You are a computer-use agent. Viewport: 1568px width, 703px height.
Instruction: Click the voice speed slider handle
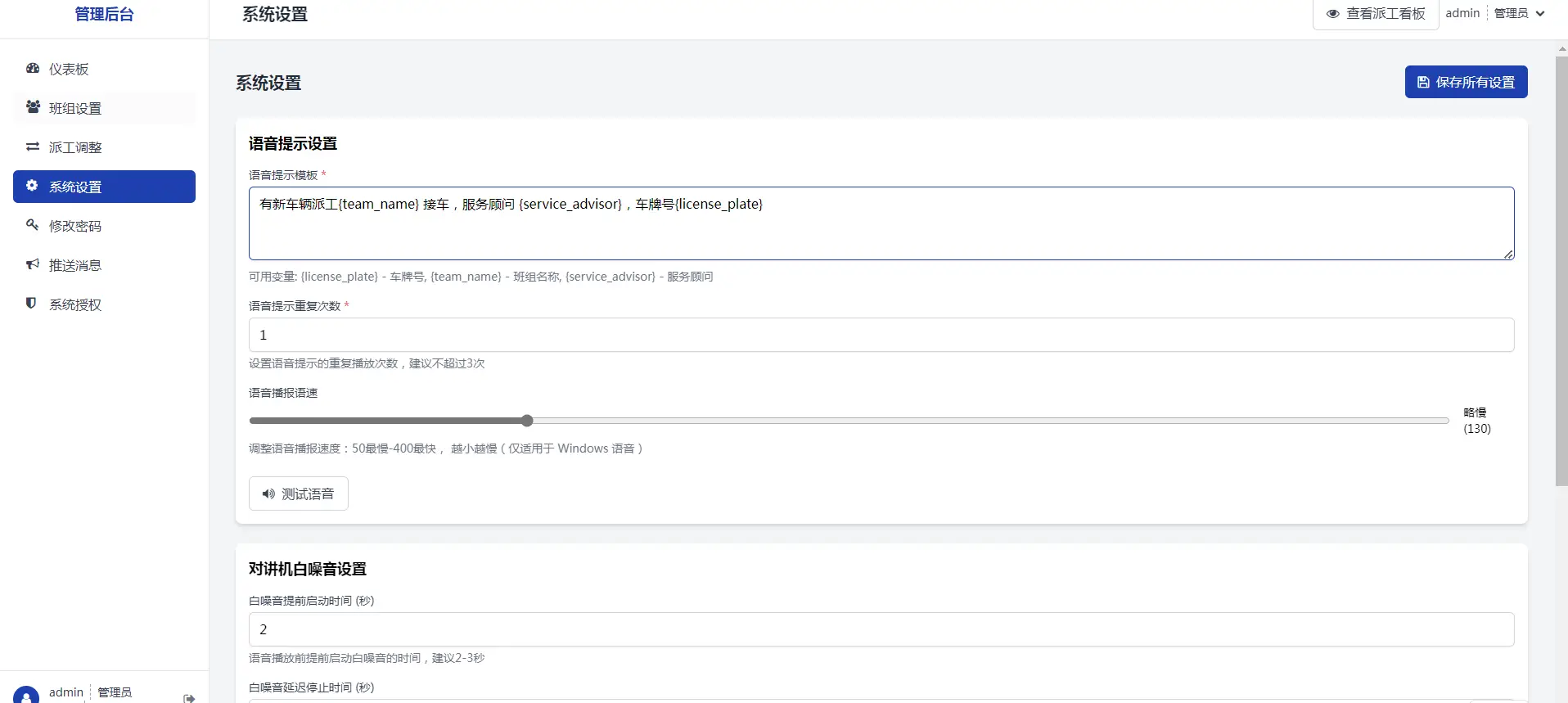tap(527, 421)
